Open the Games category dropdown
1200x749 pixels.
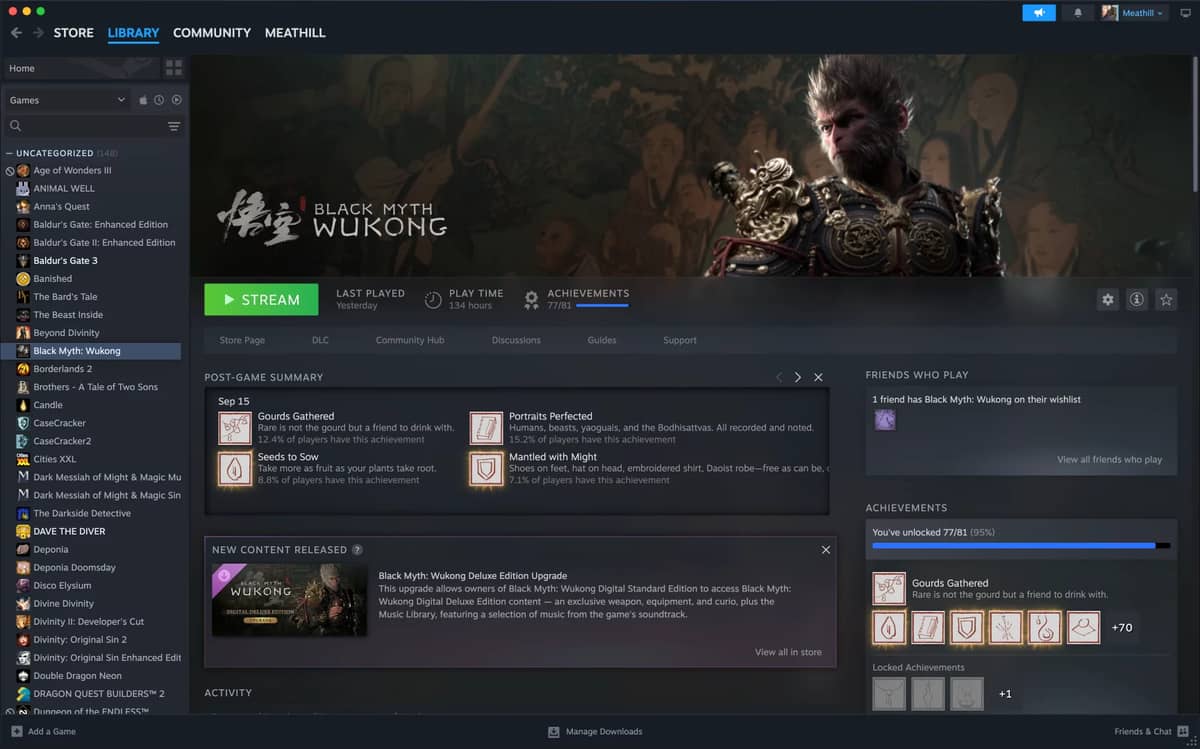point(67,100)
